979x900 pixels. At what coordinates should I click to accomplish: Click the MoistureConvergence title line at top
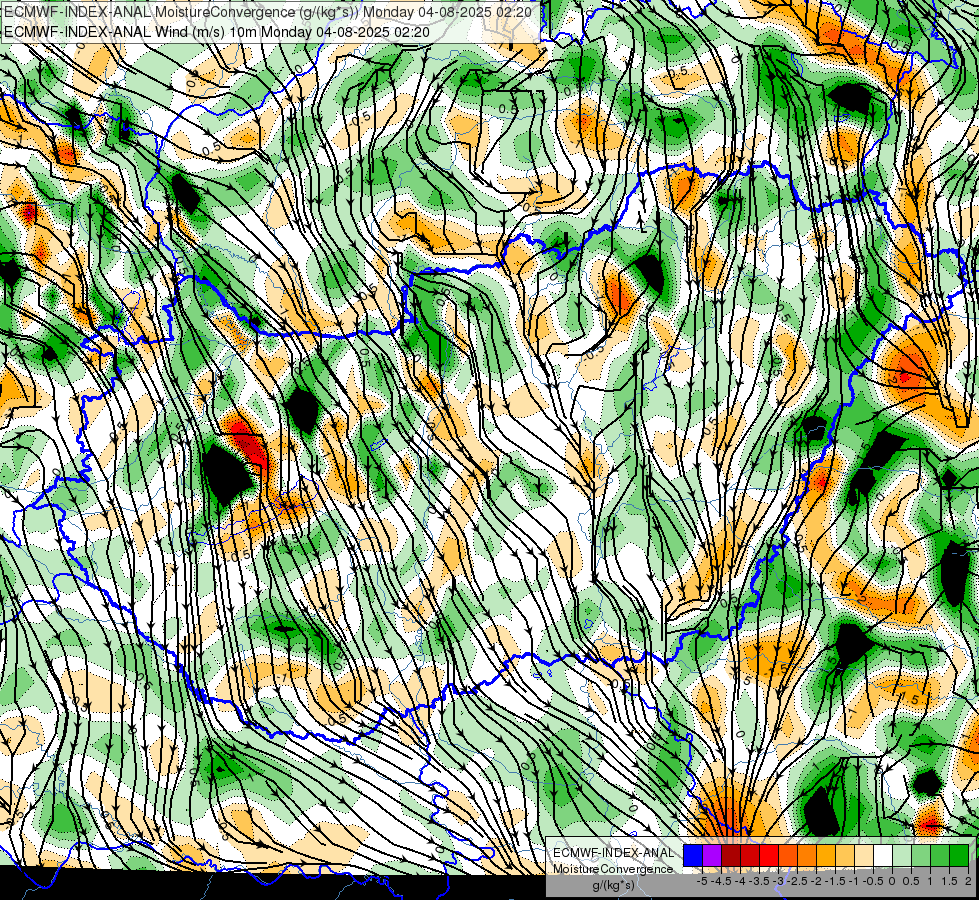[x=268, y=12]
